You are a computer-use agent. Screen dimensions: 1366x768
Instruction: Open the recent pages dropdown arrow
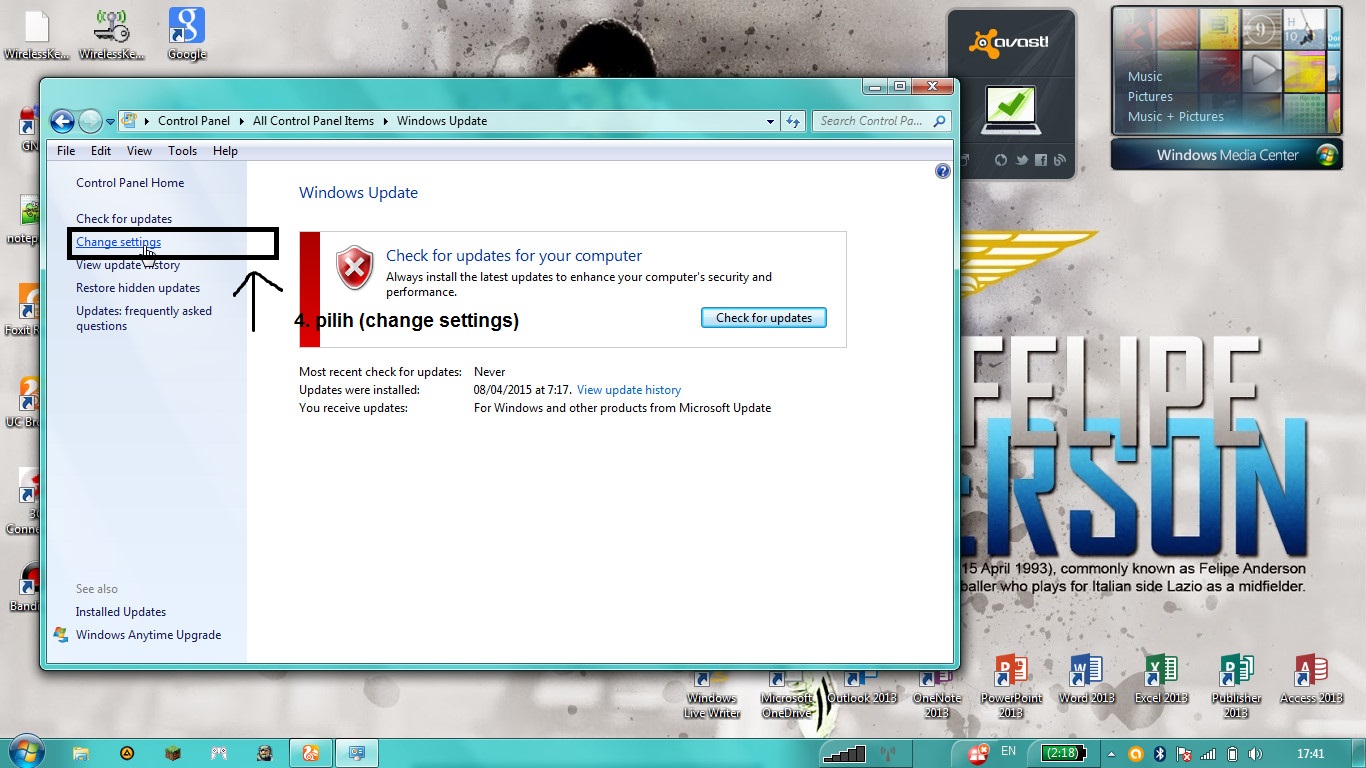click(110, 122)
